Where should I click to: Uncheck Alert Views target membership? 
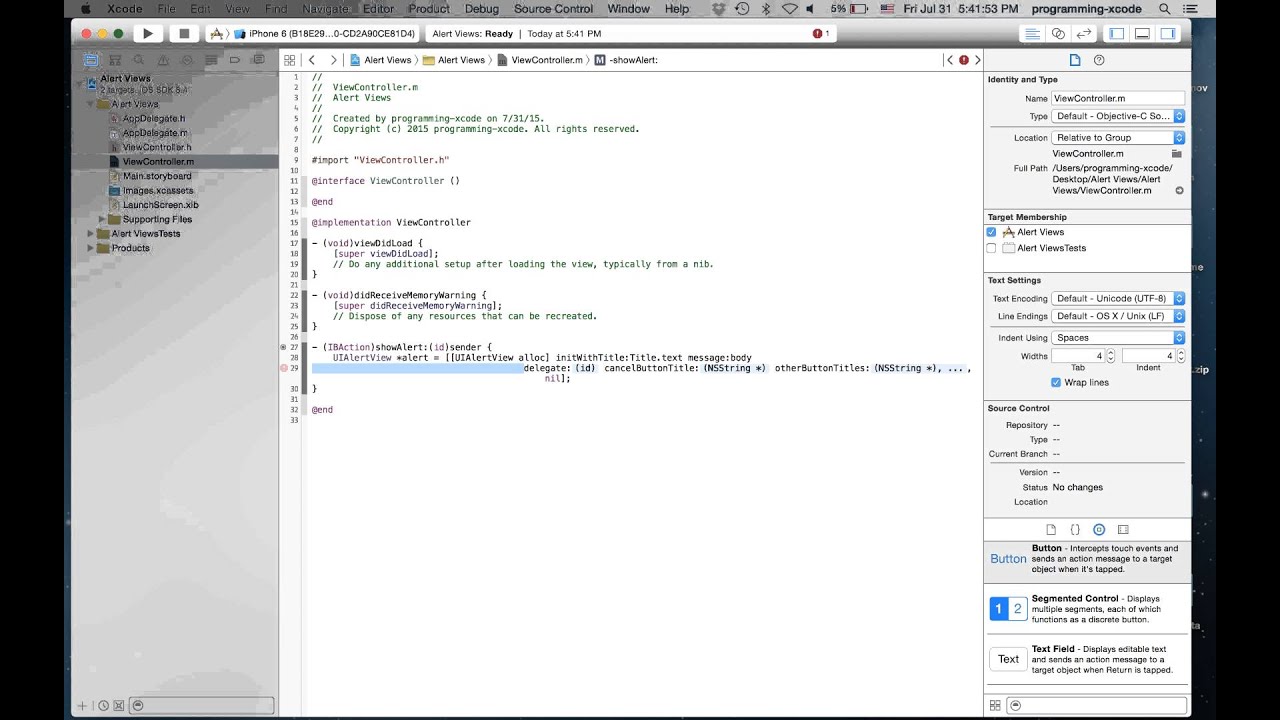[x=991, y=232]
